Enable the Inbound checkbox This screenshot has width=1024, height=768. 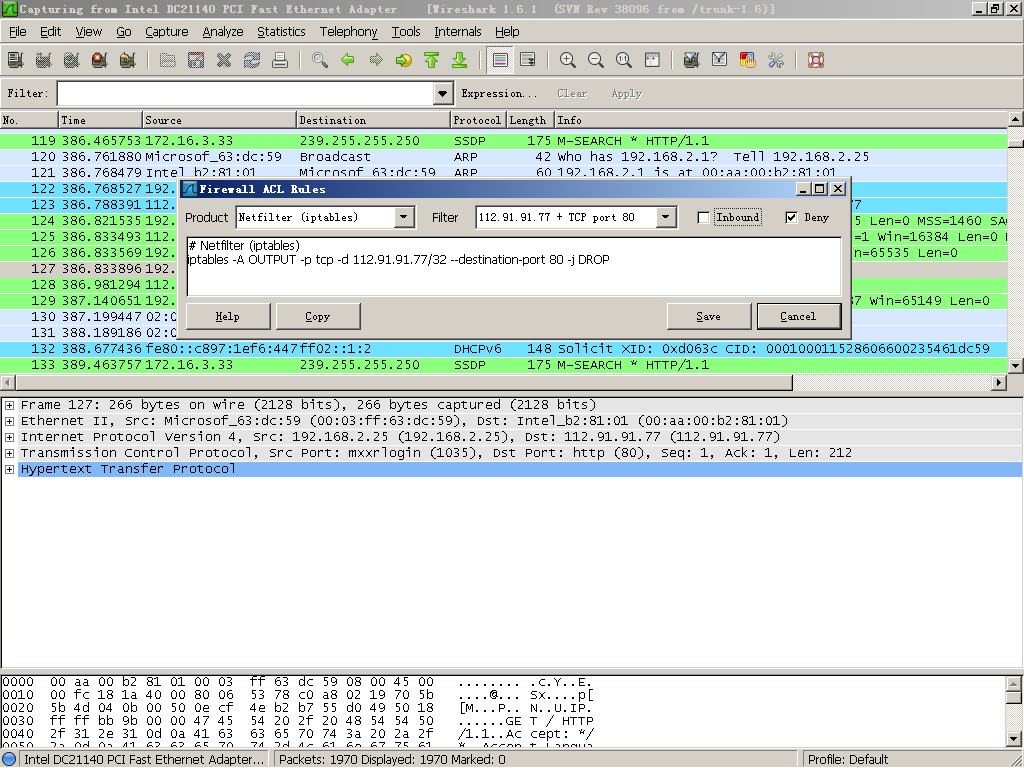point(703,217)
